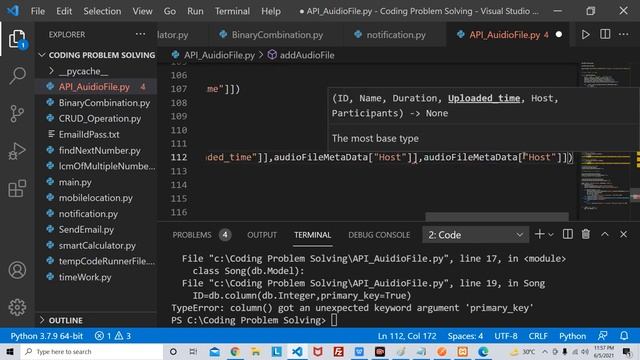640x360 pixels.
Task: Click the Windows search box
Action: [92, 351]
